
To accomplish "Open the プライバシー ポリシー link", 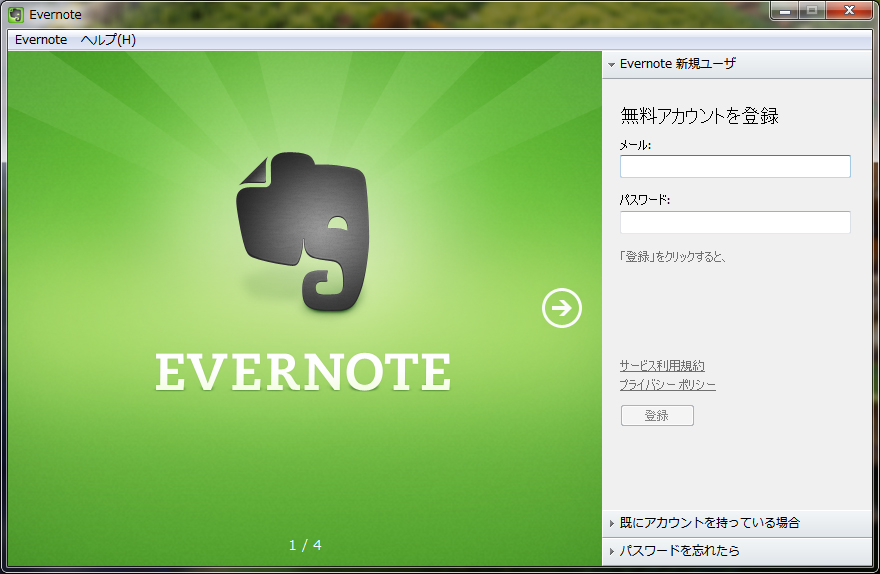I will 667,385.
